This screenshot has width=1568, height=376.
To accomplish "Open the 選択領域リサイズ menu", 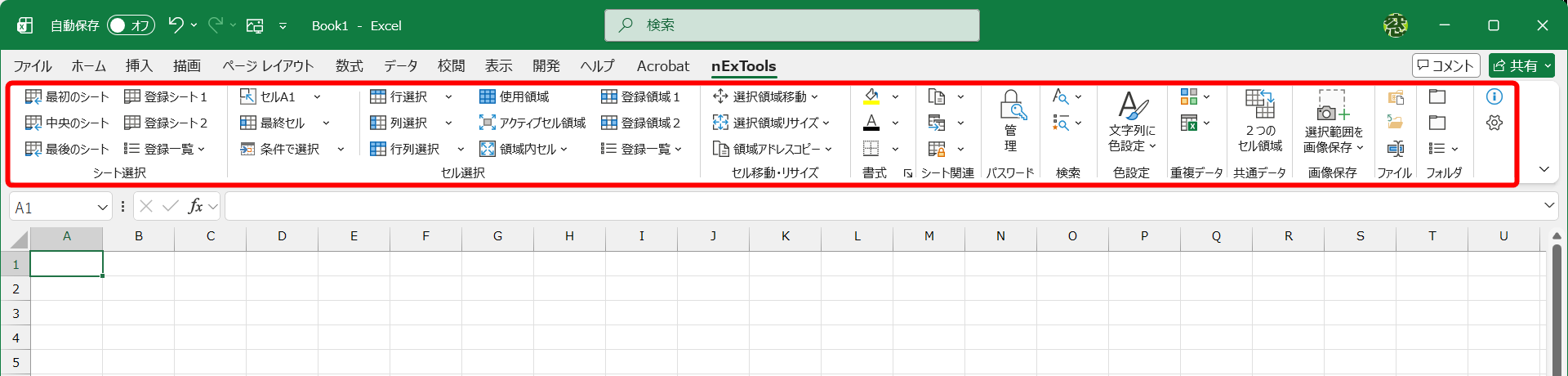I will point(771,123).
